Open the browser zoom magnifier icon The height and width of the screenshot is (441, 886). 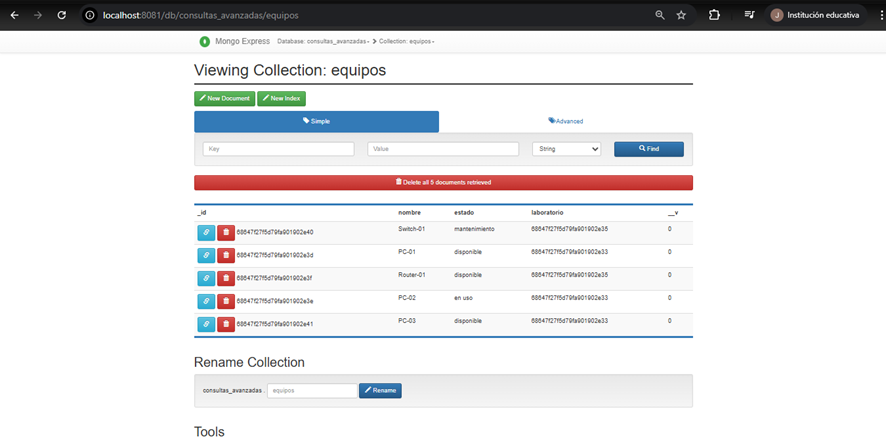click(659, 15)
